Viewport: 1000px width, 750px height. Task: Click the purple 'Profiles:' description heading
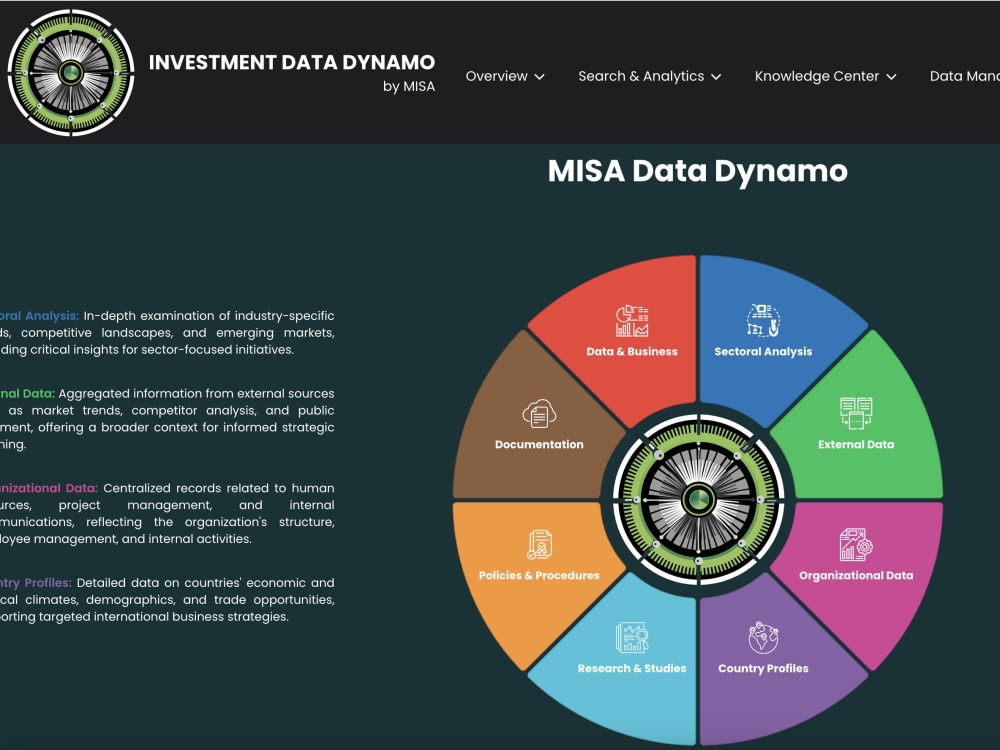pos(48,582)
